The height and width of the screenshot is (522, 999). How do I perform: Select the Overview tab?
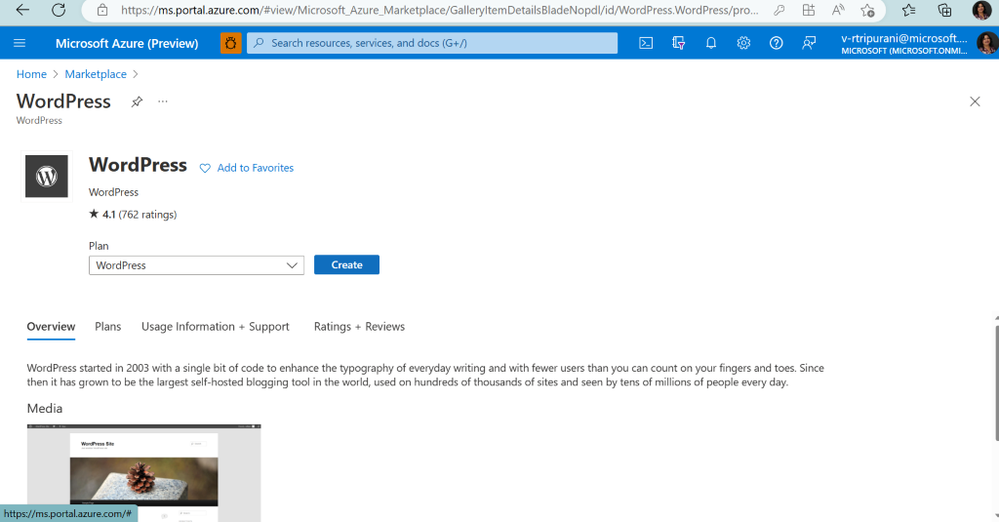click(51, 326)
